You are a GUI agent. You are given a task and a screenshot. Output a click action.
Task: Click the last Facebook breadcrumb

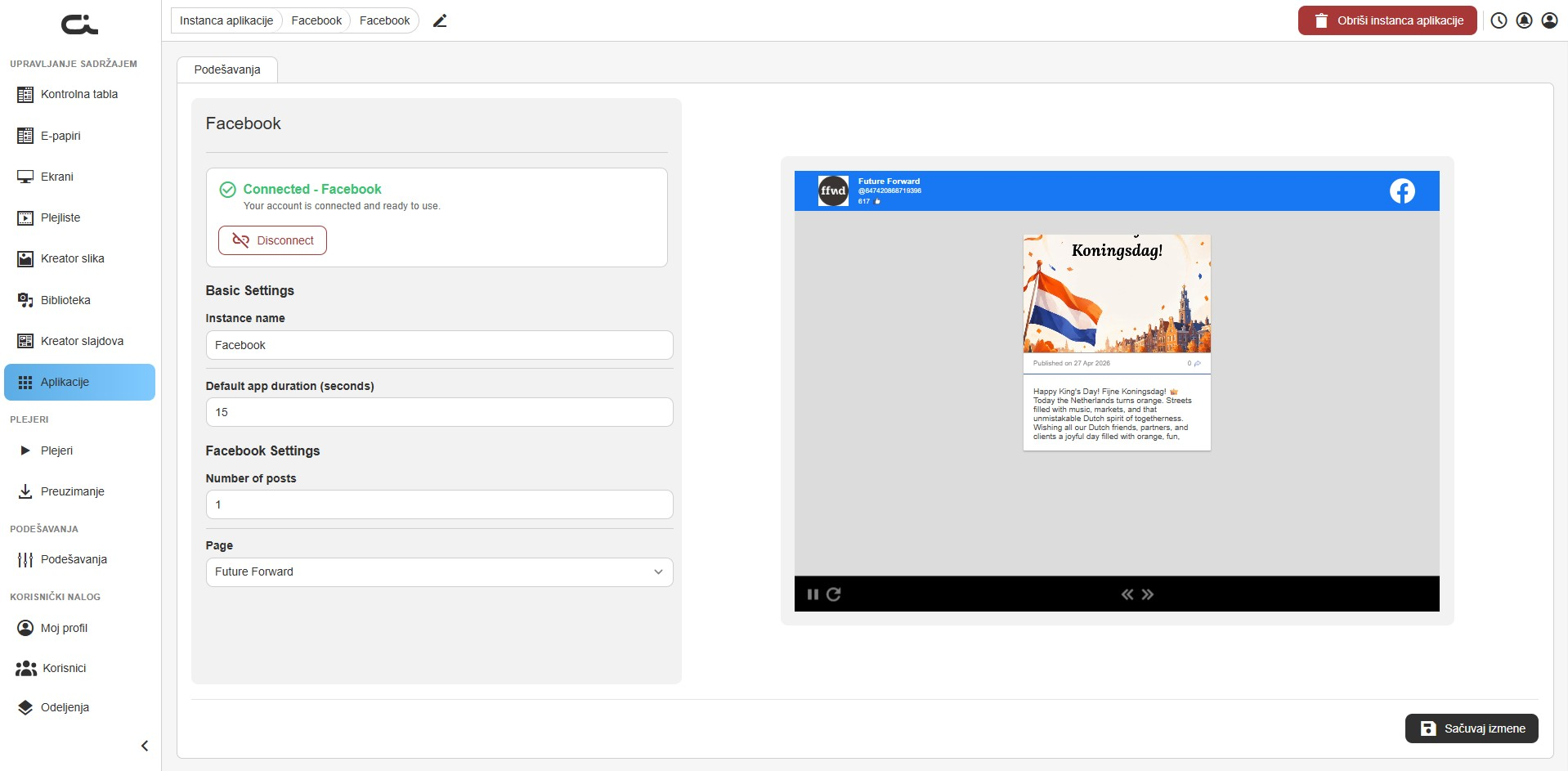coord(385,20)
